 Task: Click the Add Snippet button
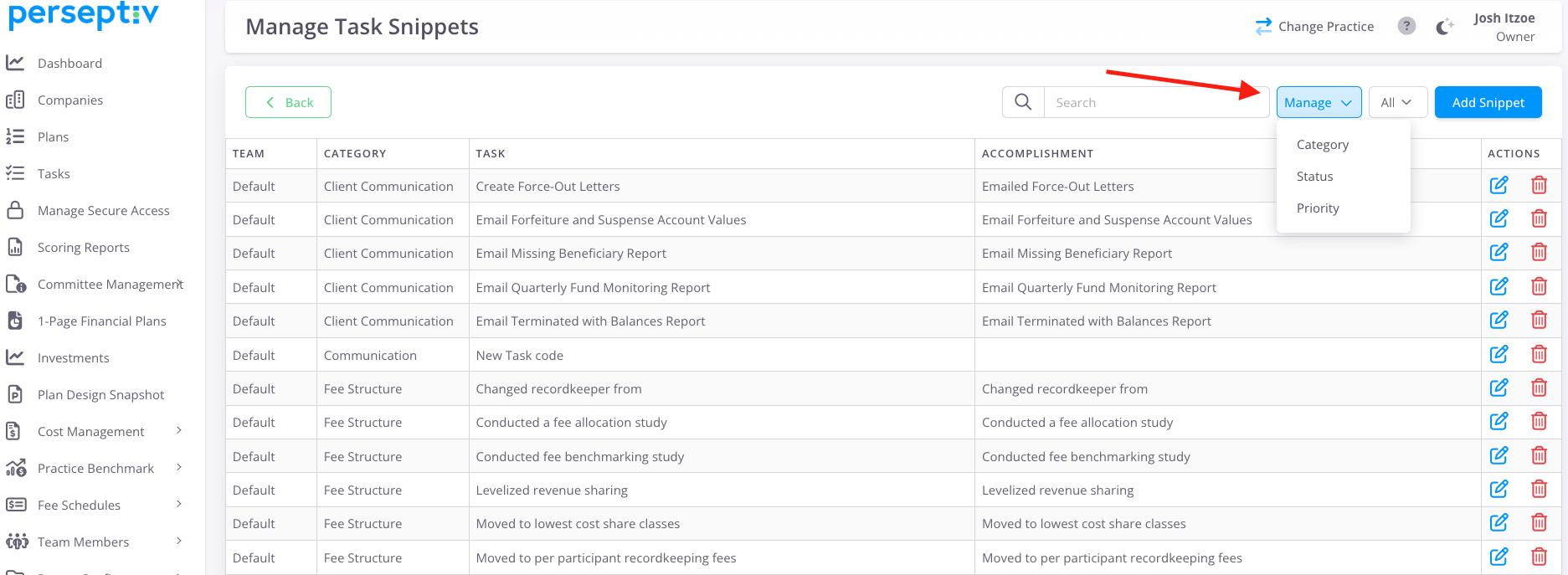tap(1488, 102)
